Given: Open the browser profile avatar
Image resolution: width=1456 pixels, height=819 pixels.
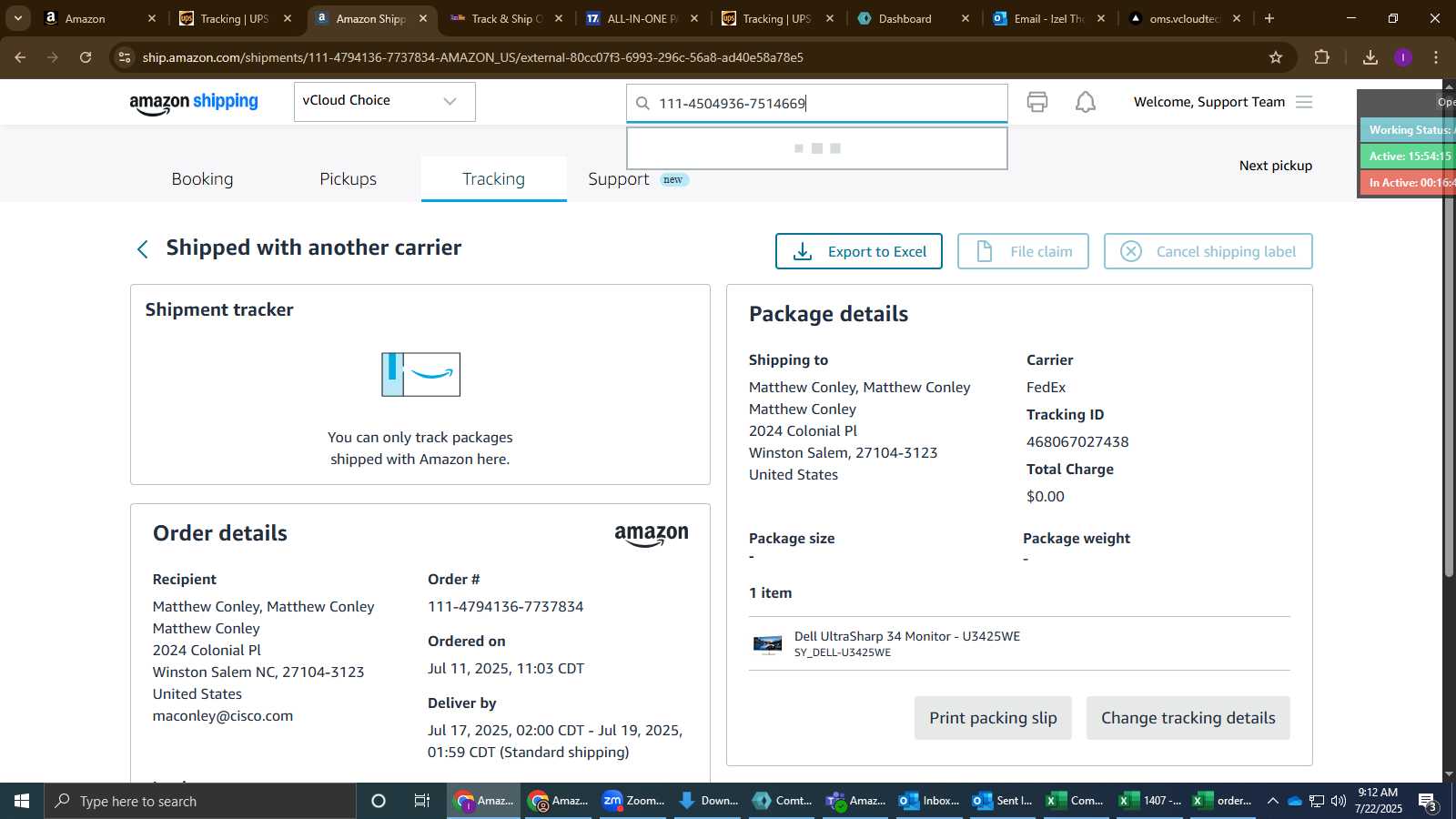Looking at the screenshot, I should pos(1403,57).
